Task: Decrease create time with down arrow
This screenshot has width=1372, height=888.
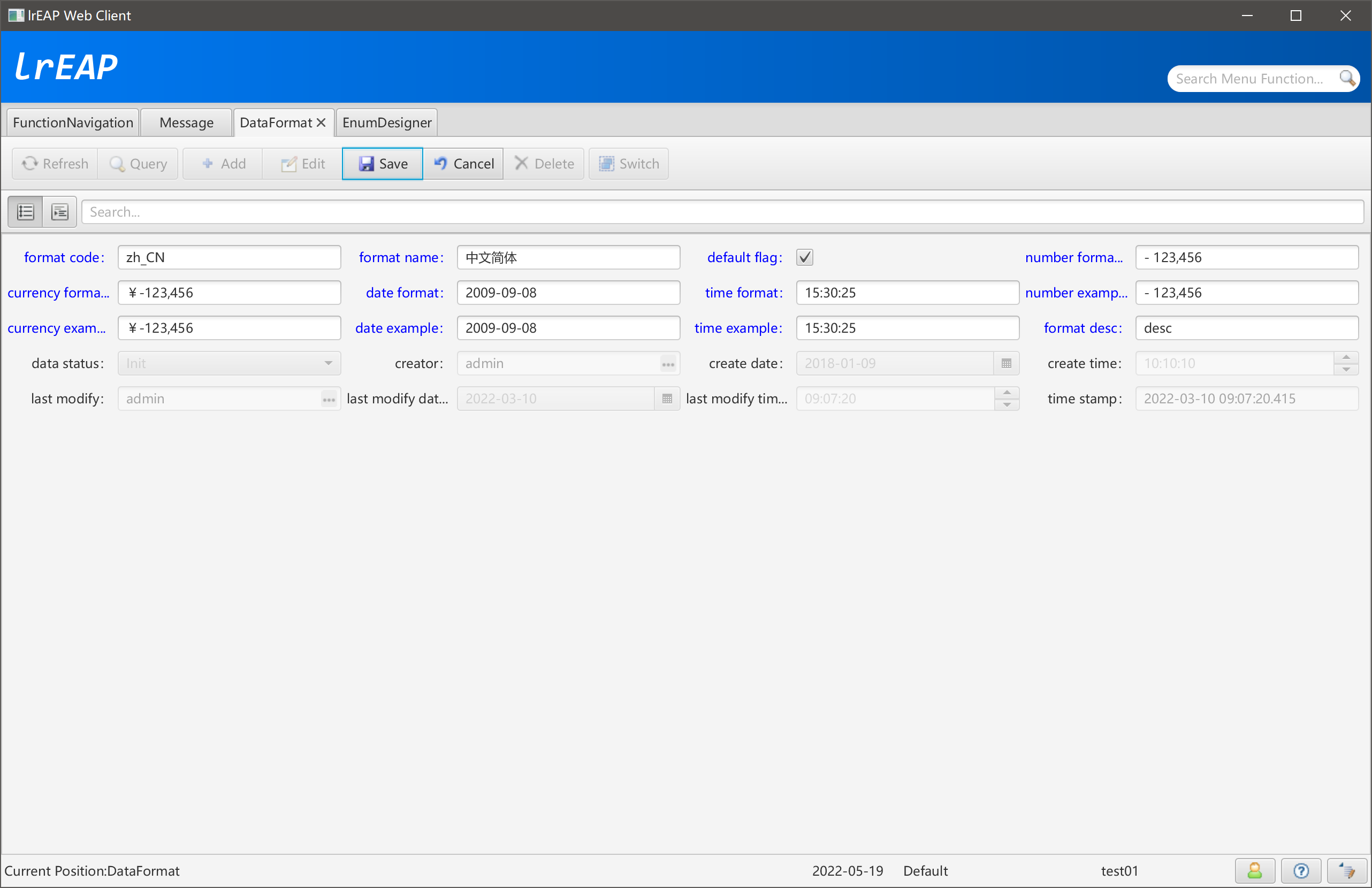Action: pyautogui.click(x=1346, y=369)
